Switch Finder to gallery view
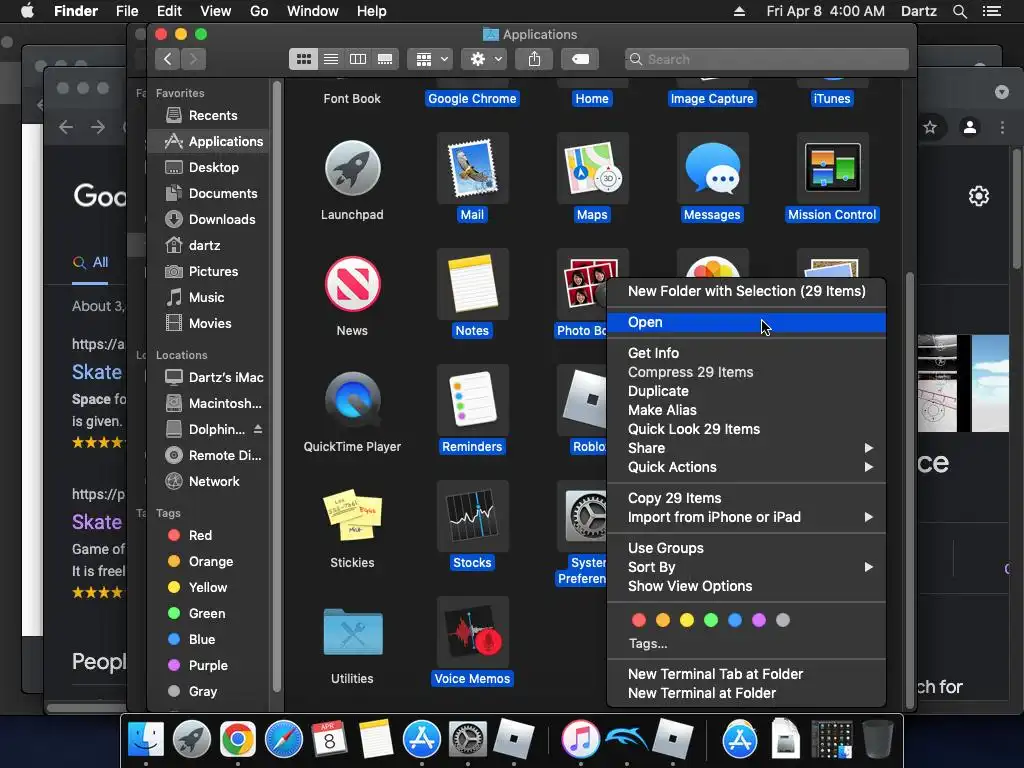The width and height of the screenshot is (1024, 768). [x=385, y=59]
